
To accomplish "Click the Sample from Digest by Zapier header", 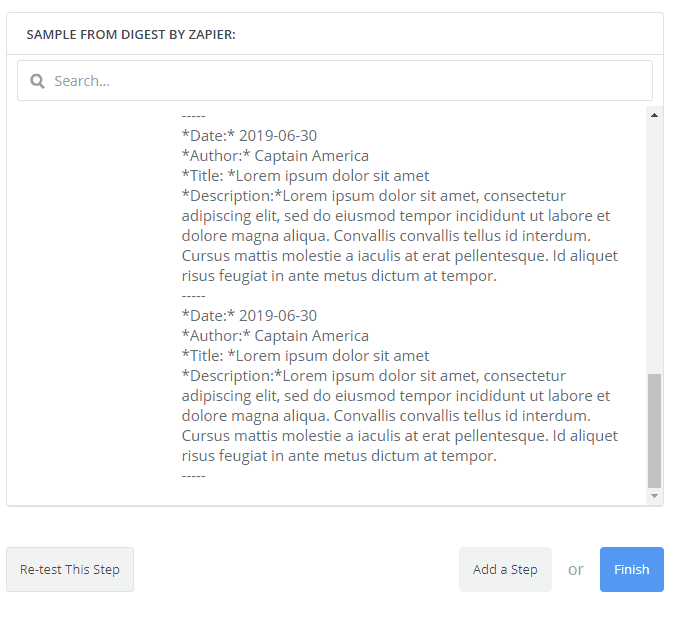I will pyautogui.click(x=131, y=35).
